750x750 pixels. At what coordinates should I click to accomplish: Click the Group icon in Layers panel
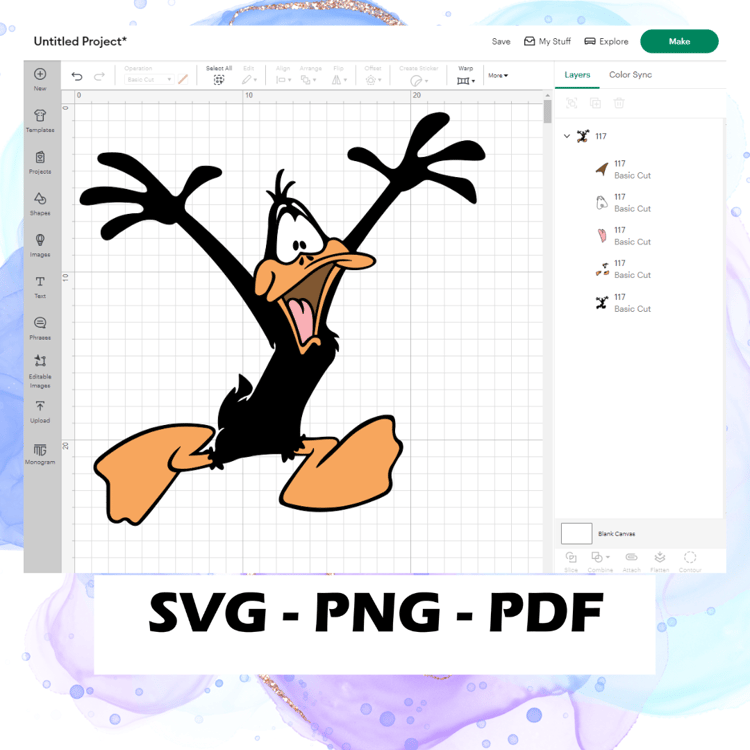572,103
